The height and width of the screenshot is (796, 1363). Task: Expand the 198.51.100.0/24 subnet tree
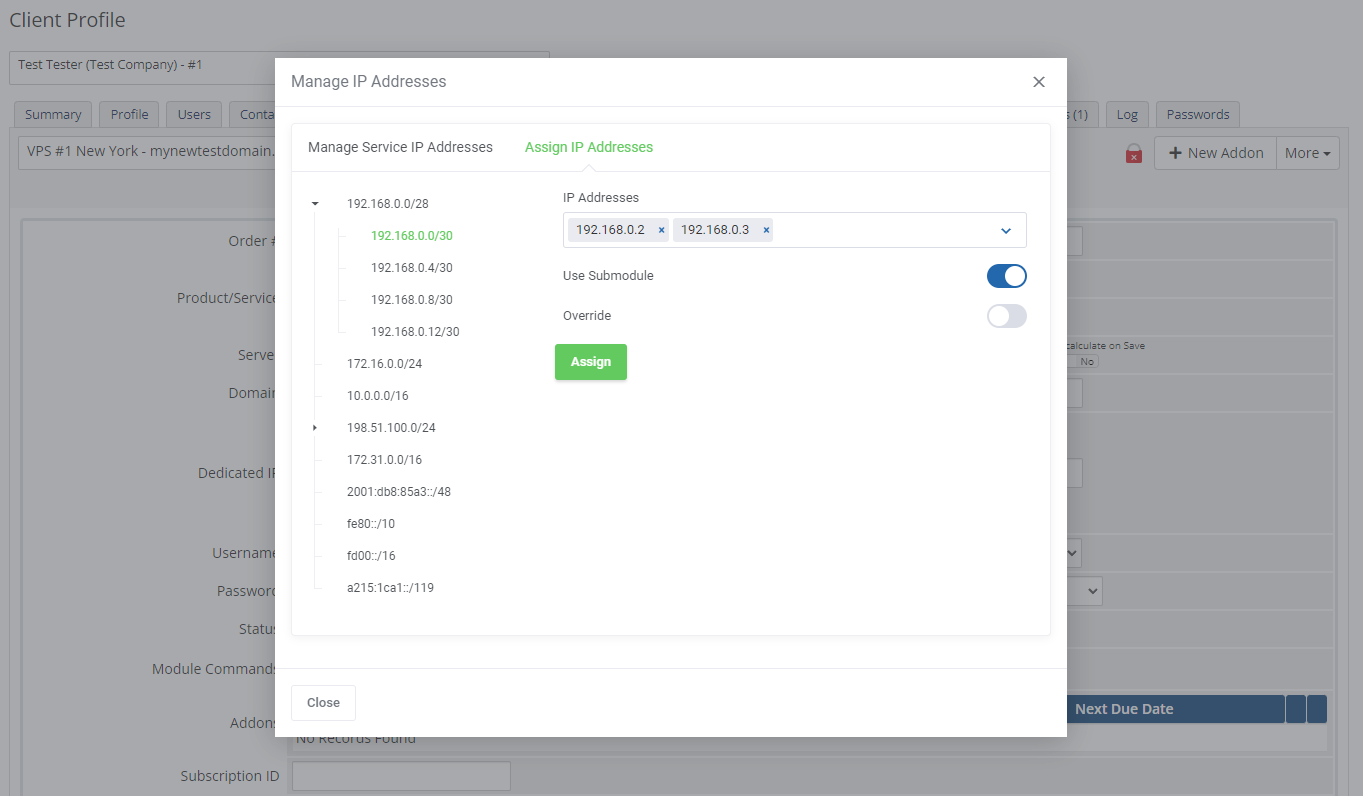[315, 427]
